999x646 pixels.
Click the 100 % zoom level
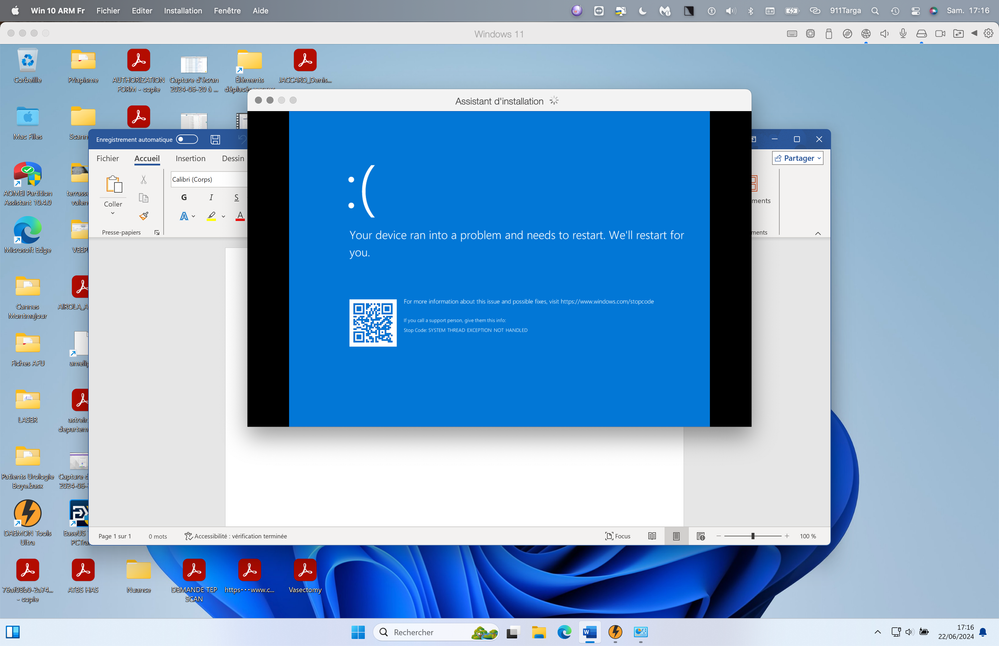807,536
